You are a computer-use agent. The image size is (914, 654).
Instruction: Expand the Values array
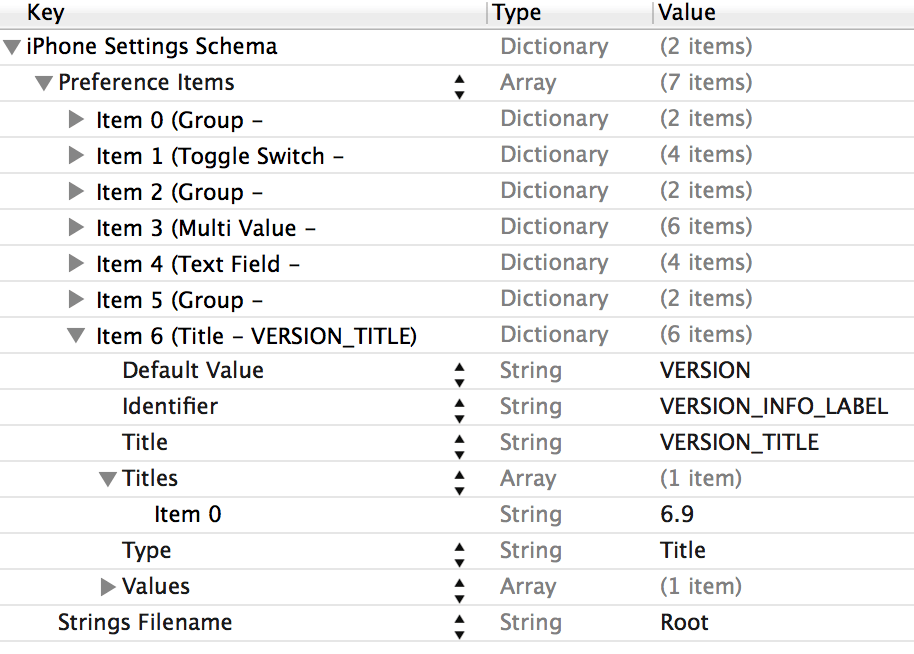coord(108,587)
